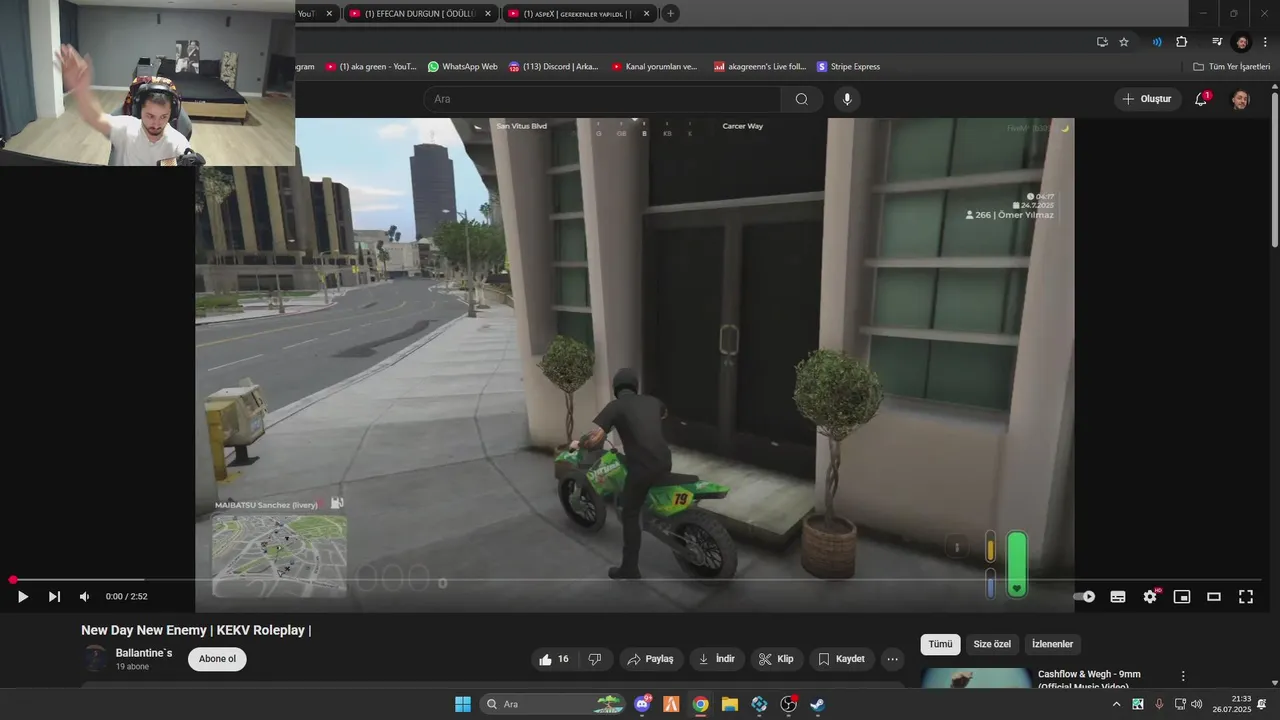The width and height of the screenshot is (1280, 720).
Task: Open YouTube account avatar menu
Action: point(1240,99)
